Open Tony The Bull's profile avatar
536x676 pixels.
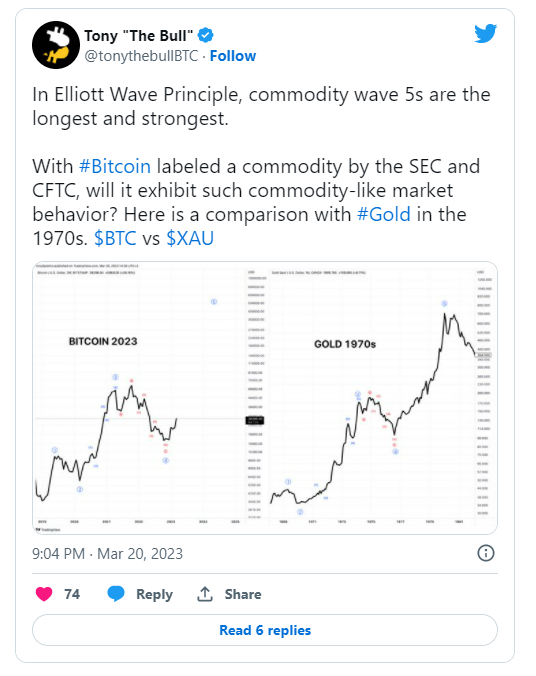(x=56, y=45)
